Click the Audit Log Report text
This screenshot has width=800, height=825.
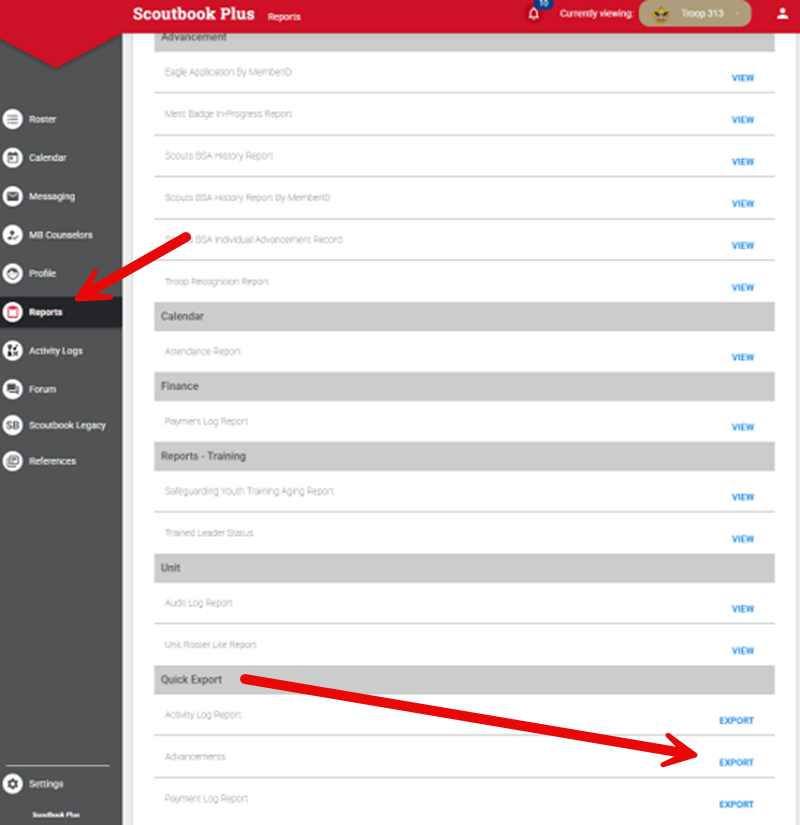[198, 603]
